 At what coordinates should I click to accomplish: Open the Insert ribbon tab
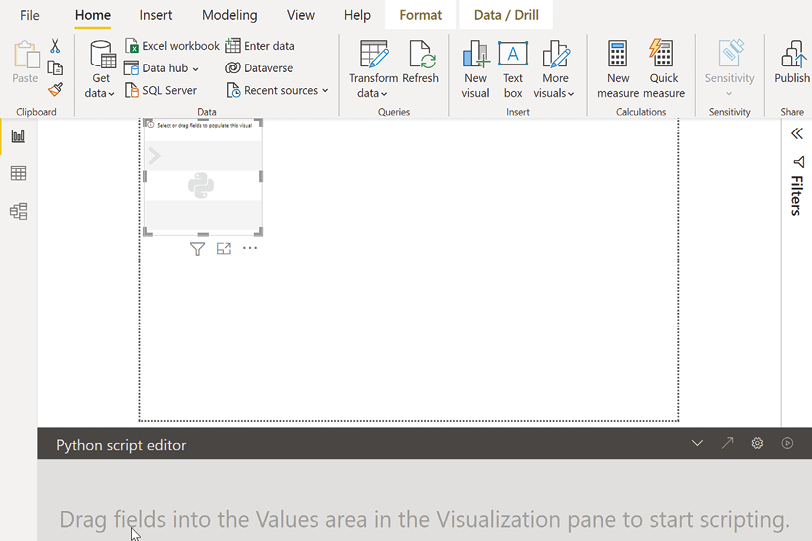155,15
